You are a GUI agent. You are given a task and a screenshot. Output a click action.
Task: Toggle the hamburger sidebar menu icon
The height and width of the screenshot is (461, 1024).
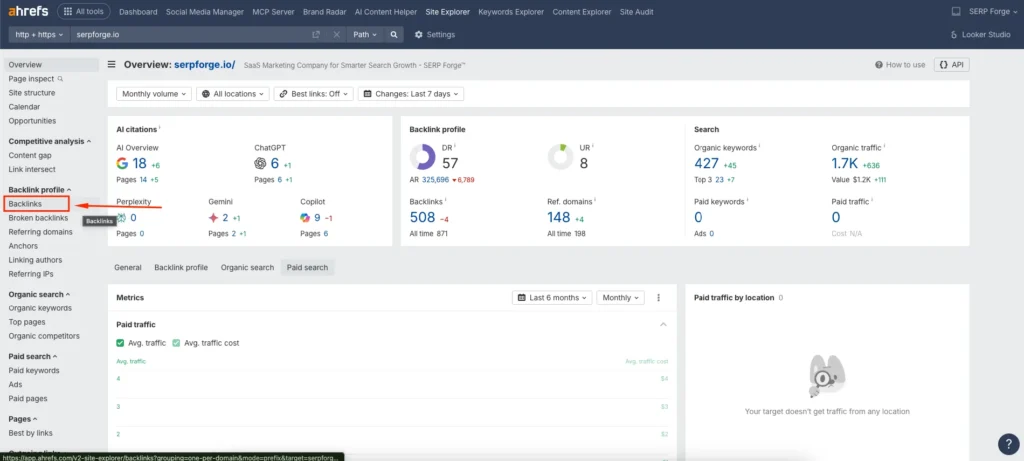113,65
